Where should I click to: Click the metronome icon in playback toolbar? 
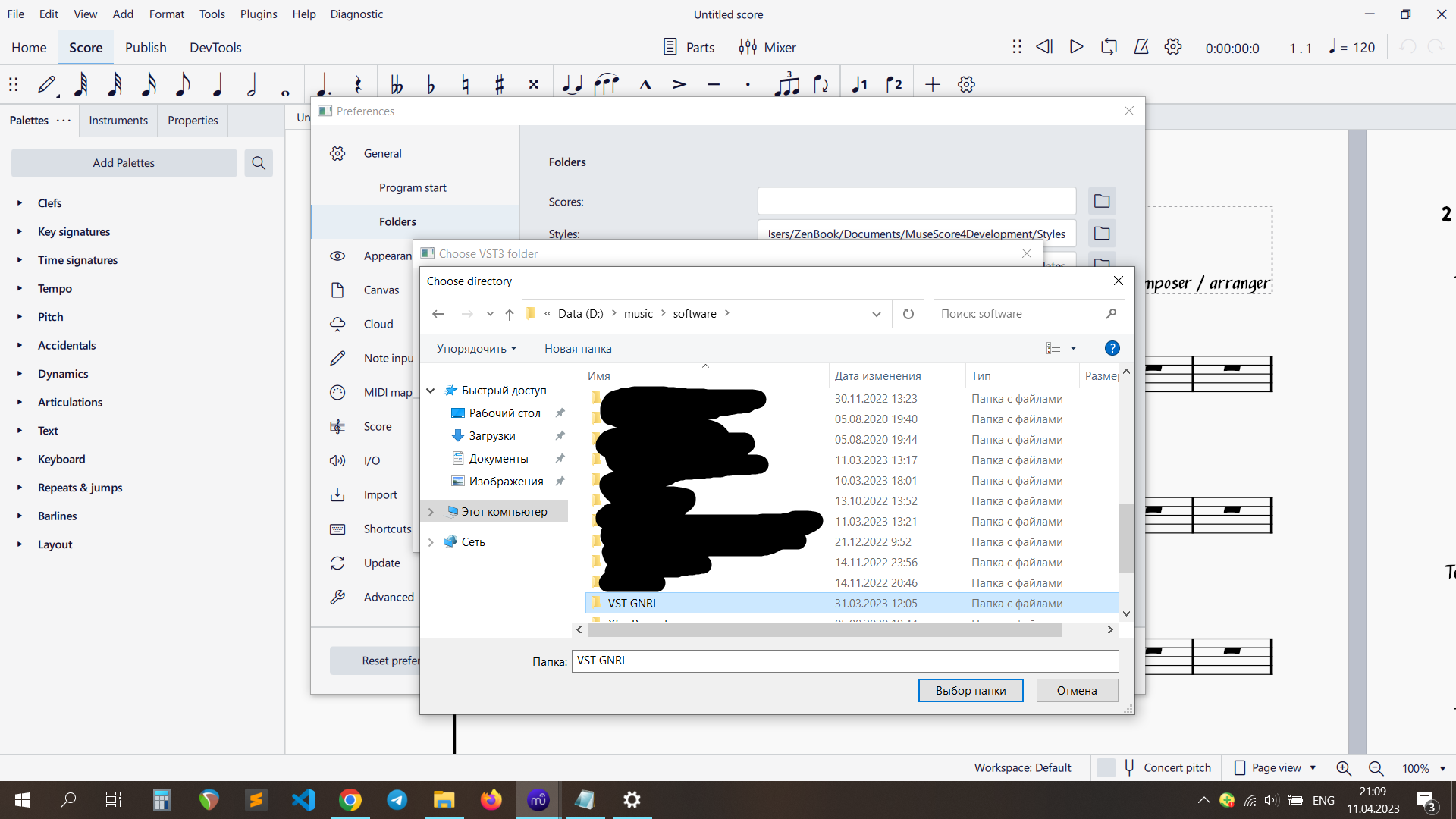(1141, 47)
